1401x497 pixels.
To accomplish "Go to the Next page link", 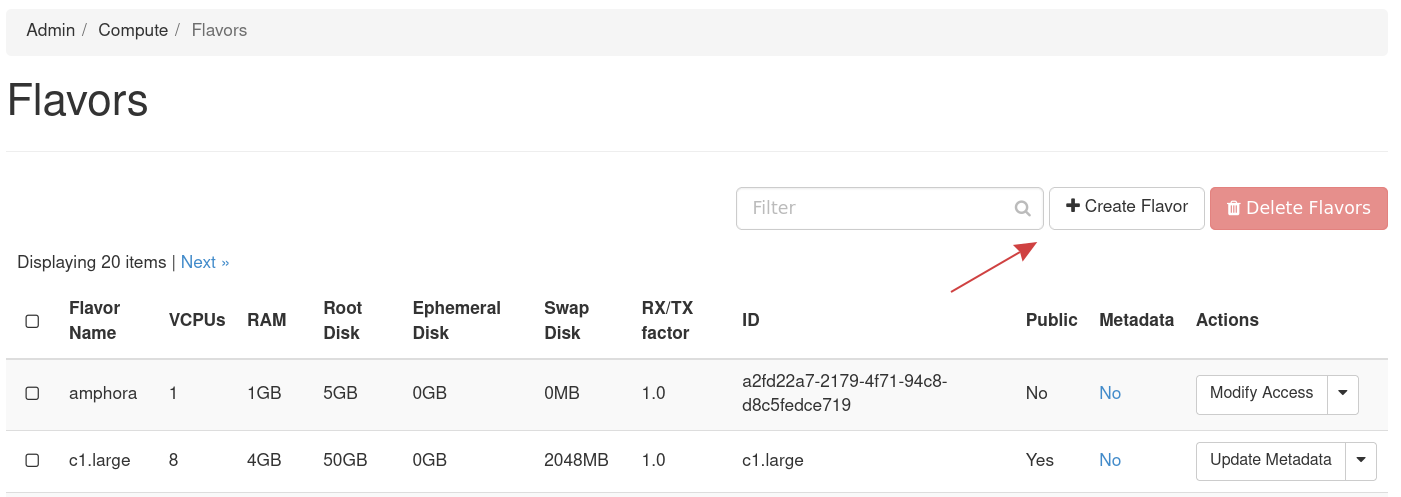I will coord(205,262).
